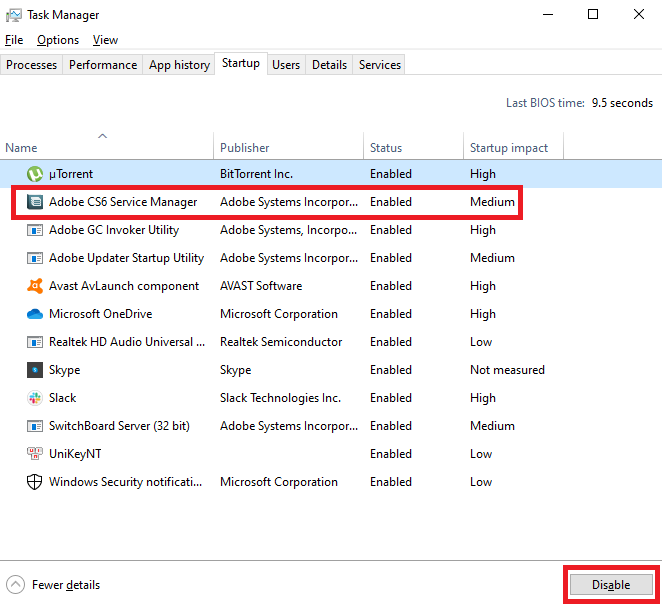The width and height of the screenshot is (663, 606).
Task: Click Microsoft Corporation publisher for OneDrive
Action: tap(279, 314)
